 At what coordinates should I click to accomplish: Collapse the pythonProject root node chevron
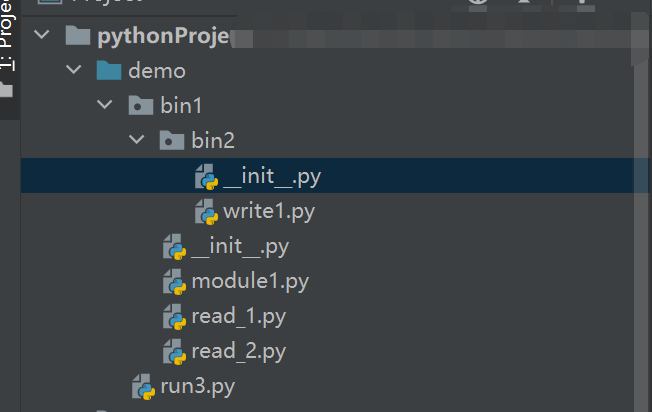pyautogui.click(x=41, y=37)
